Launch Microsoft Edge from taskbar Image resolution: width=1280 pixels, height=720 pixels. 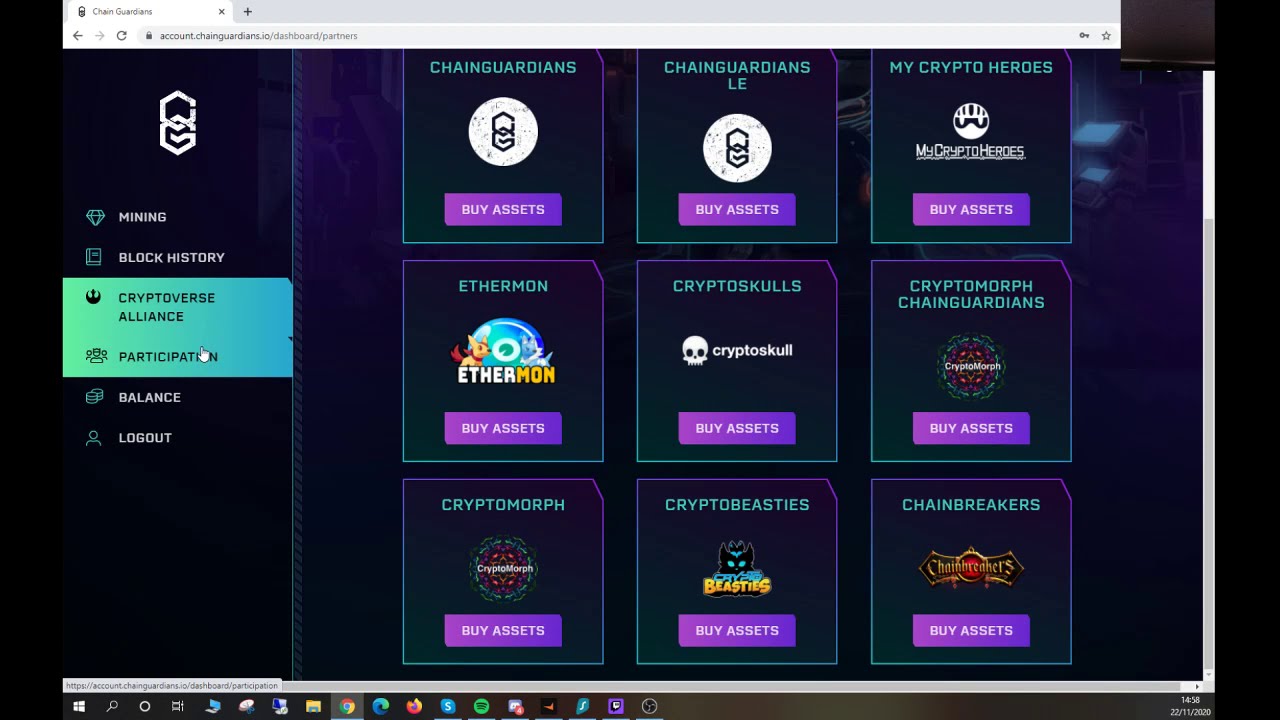pyautogui.click(x=381, y=706)
